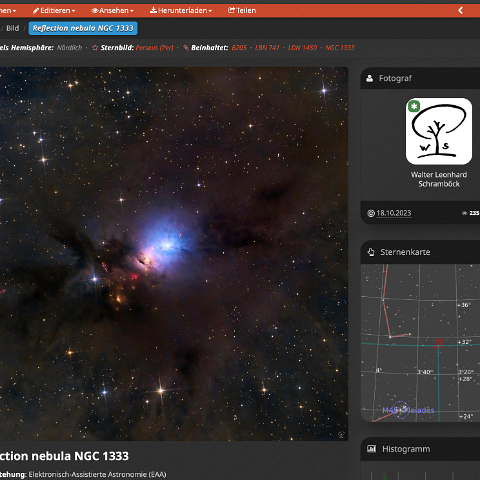Click the red field marker on sky map
The height and width of the screenshot is (480, 480).
(x=439, y=342)
